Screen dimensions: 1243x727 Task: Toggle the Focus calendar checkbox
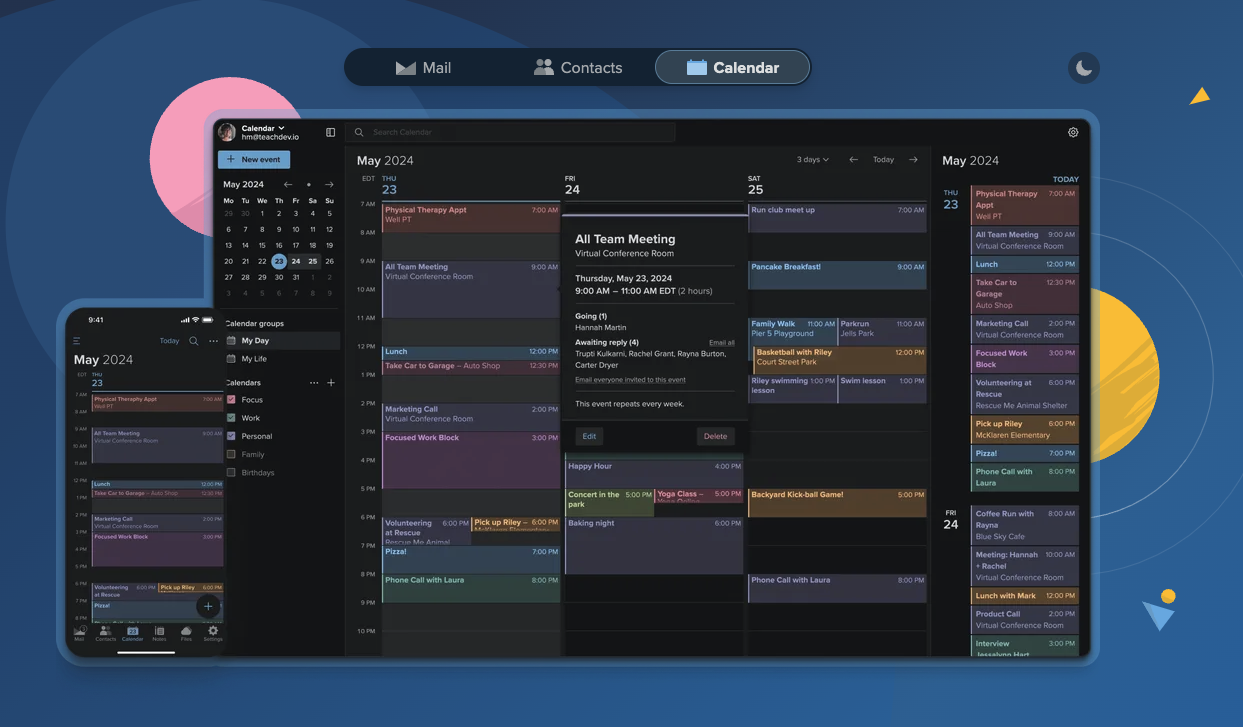tap(231, 400)
